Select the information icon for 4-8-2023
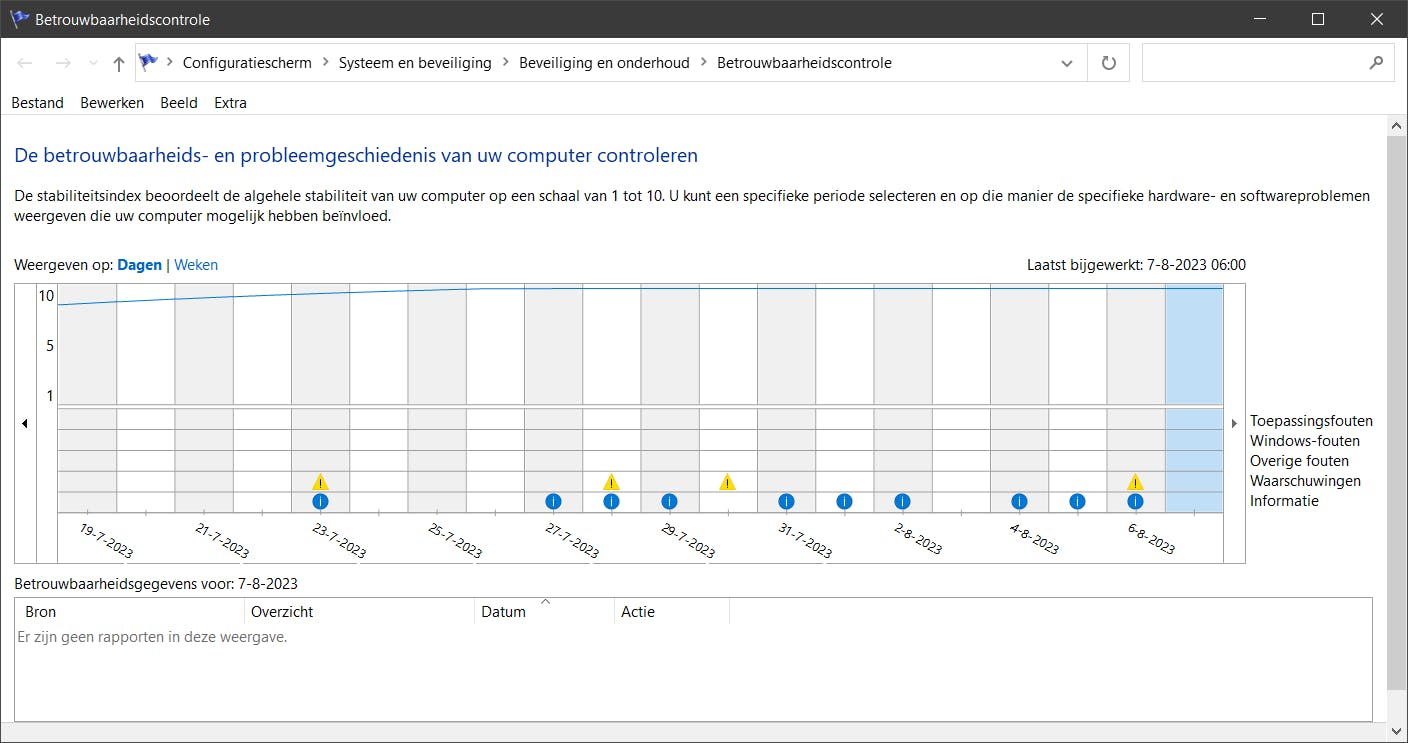1408x743 pixels. [1019, 502]
